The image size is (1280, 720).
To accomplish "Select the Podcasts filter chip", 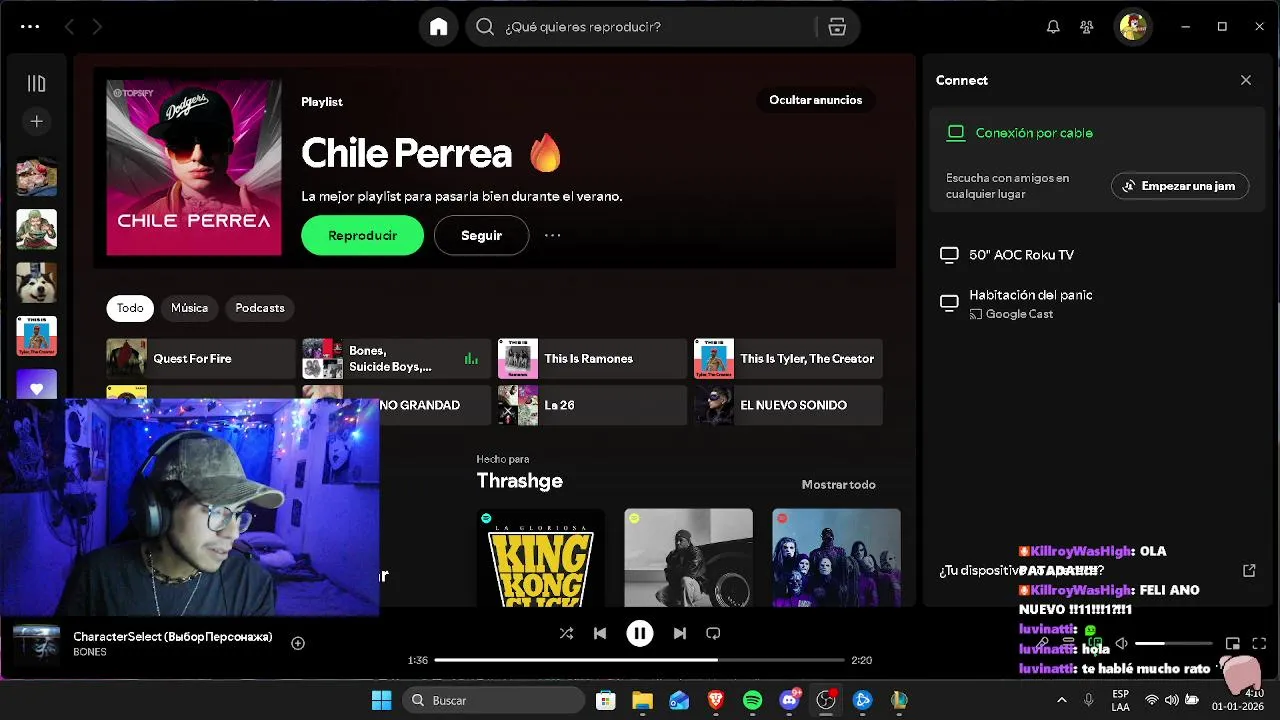I will point(260,308).
